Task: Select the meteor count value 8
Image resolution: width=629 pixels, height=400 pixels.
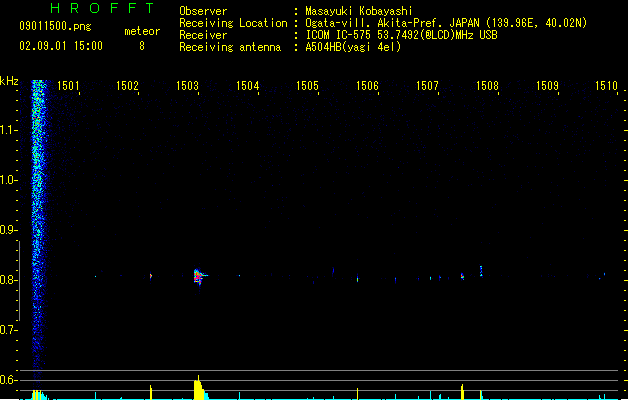Action: [142, 46]
